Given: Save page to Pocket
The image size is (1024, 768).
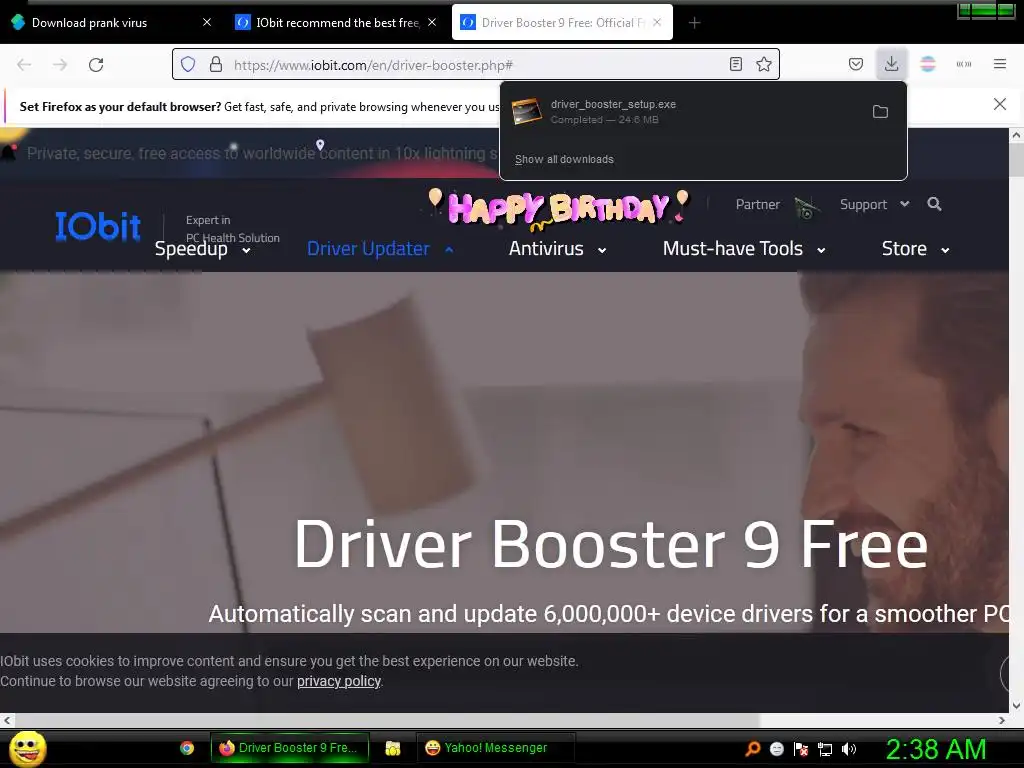Looking at the screenshot, I should [856, 64].
